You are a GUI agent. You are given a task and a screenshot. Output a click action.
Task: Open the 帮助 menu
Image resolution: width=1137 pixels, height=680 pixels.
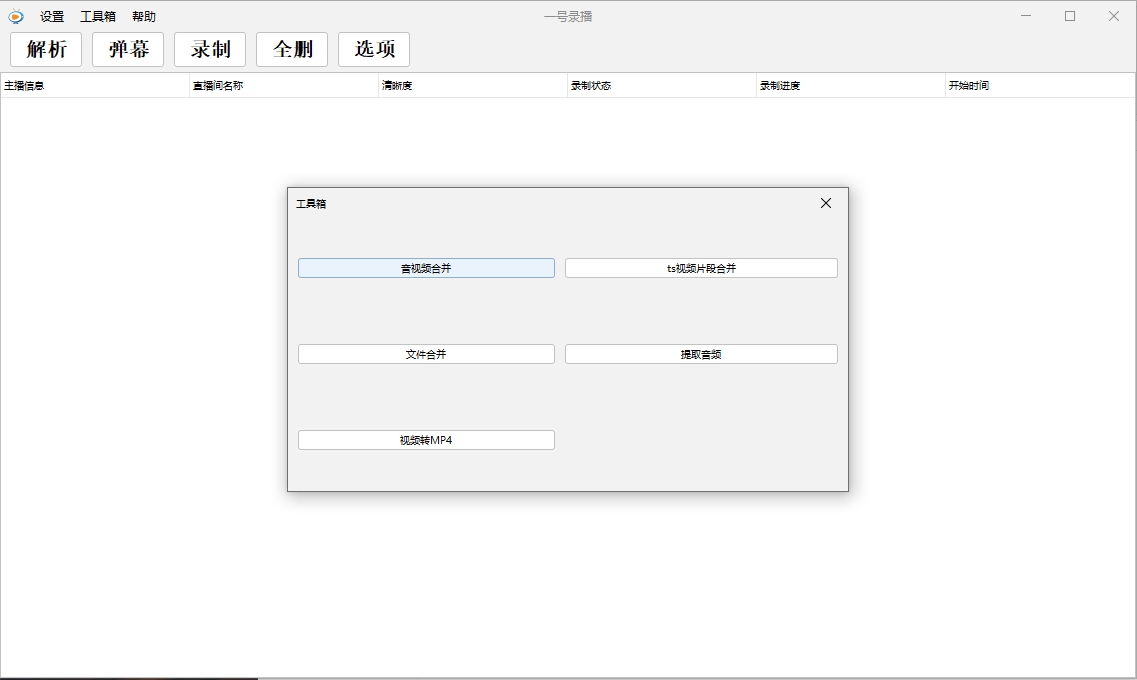click(x=144, y=16)
